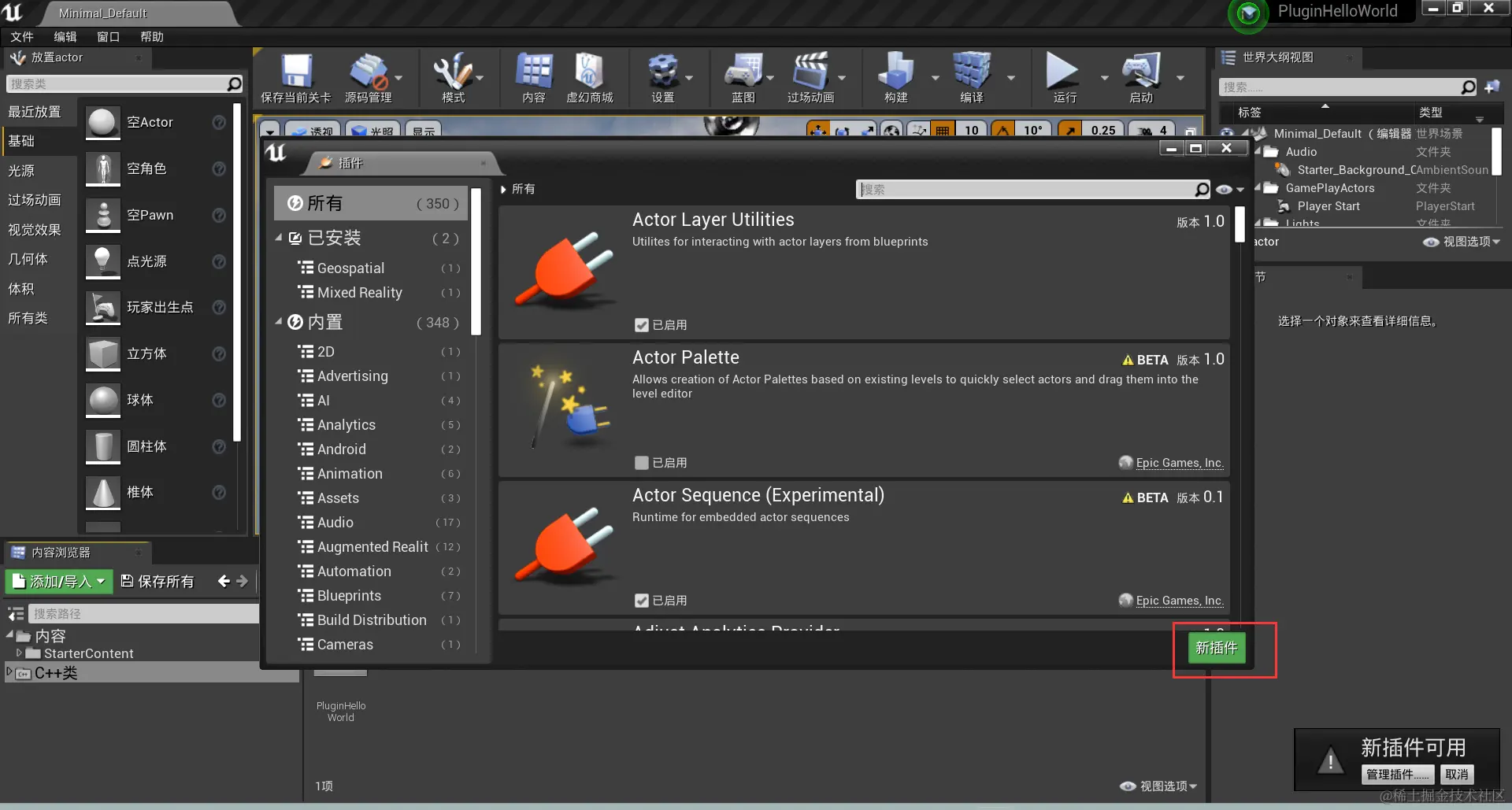Click the Play (运行) toolbar icon
Image resolution: width=1512 pixels, height=810 pixels.
[1062, 72]
